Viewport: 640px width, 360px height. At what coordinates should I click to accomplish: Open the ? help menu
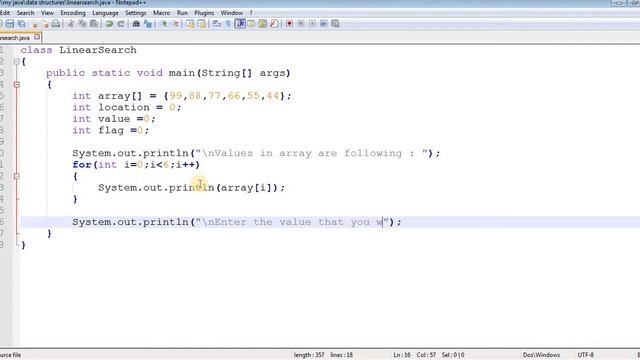(251, 13)
